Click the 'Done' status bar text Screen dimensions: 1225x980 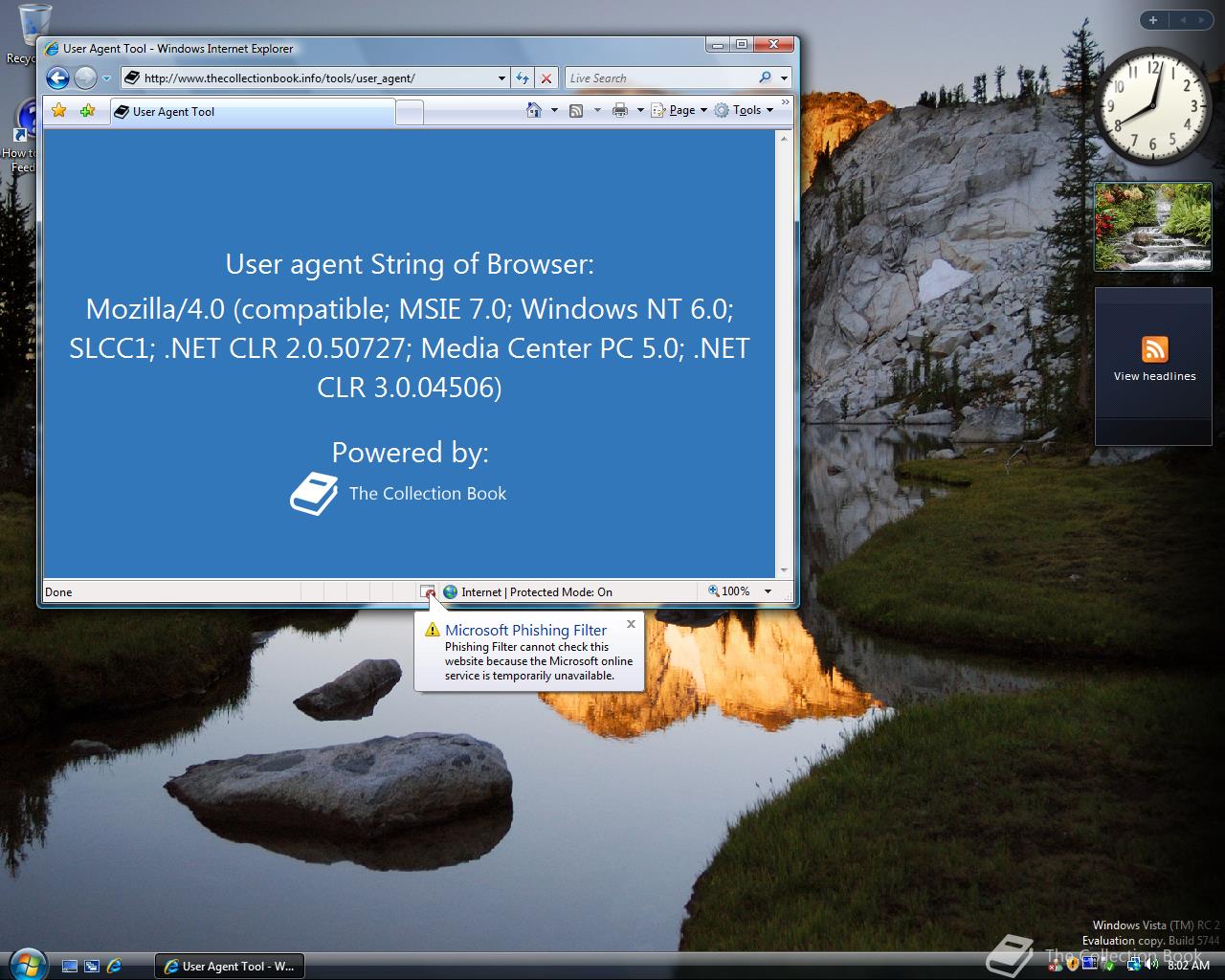pyautogui.click(x=58, y=592)
